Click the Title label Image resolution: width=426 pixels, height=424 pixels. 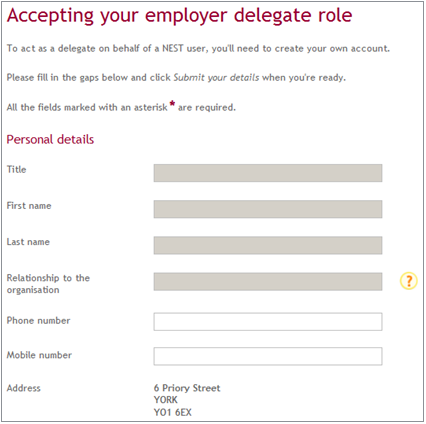pos(16,169)
